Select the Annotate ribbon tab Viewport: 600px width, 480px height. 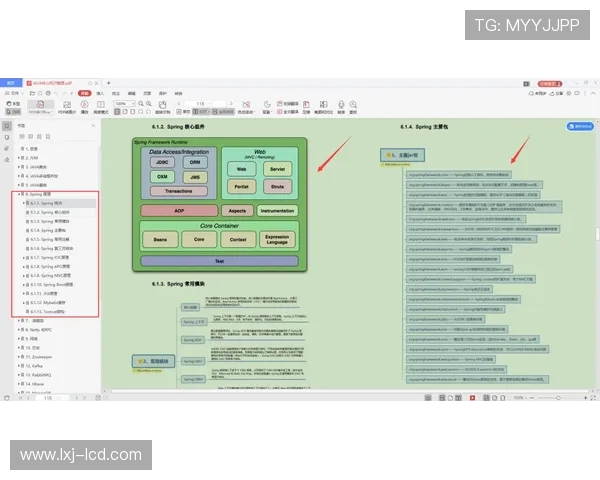point(116,93)
